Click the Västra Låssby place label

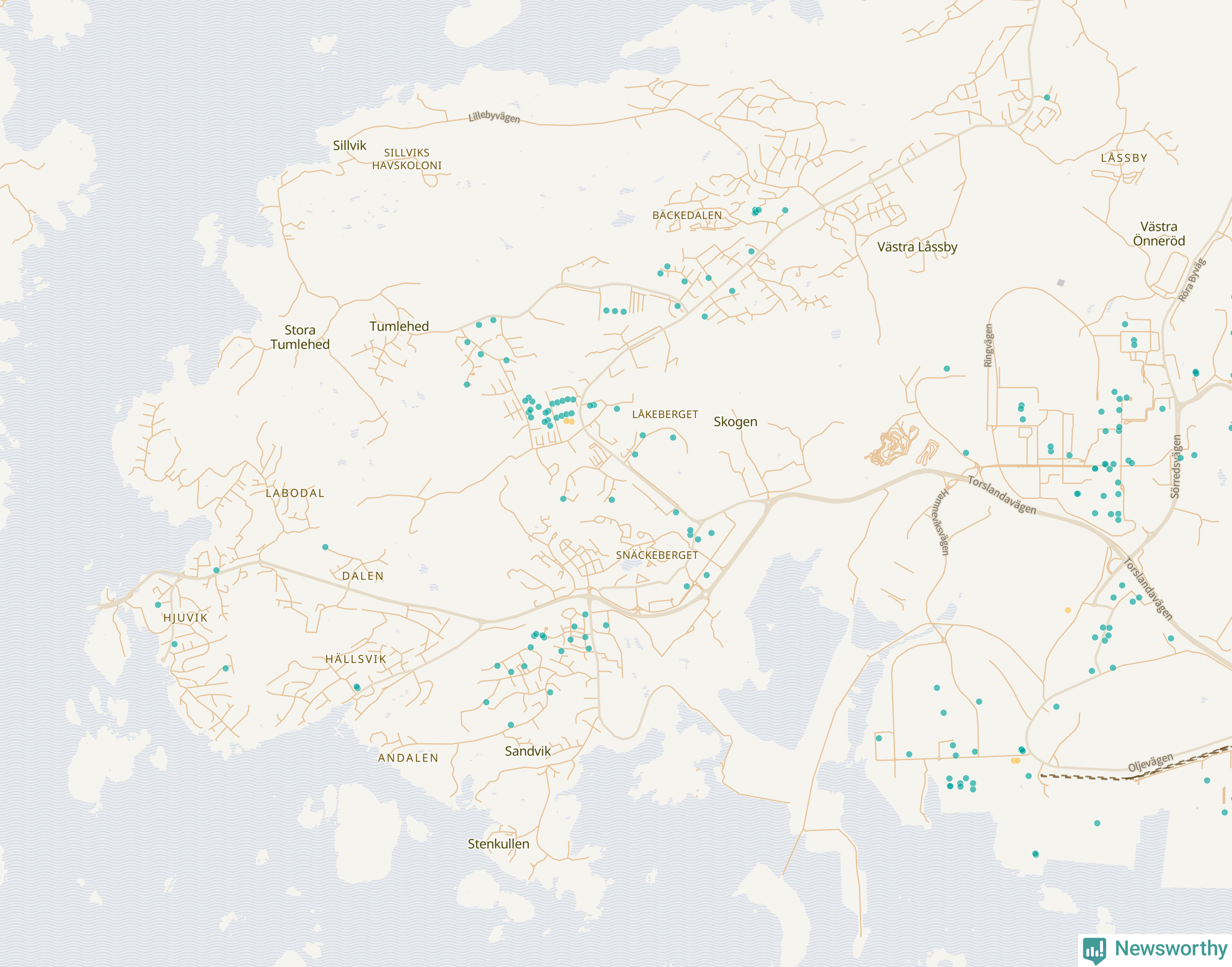pyautogui.click(x=917, y=247)
